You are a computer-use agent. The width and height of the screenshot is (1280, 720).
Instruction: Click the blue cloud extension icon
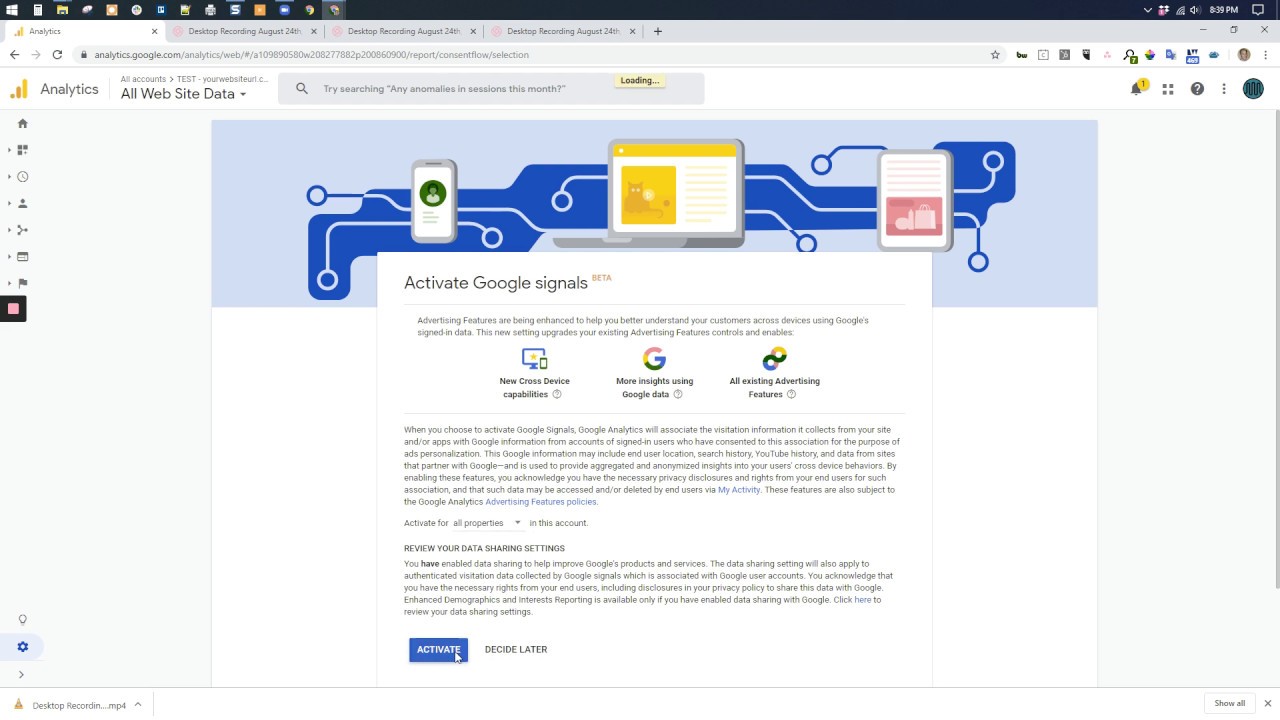(x=1215, y=55)
